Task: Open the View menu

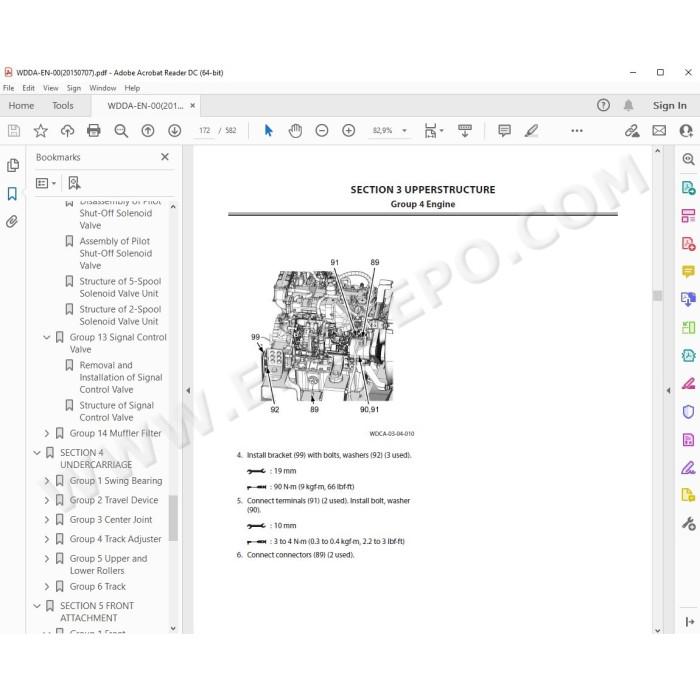Action: point(50,88)
